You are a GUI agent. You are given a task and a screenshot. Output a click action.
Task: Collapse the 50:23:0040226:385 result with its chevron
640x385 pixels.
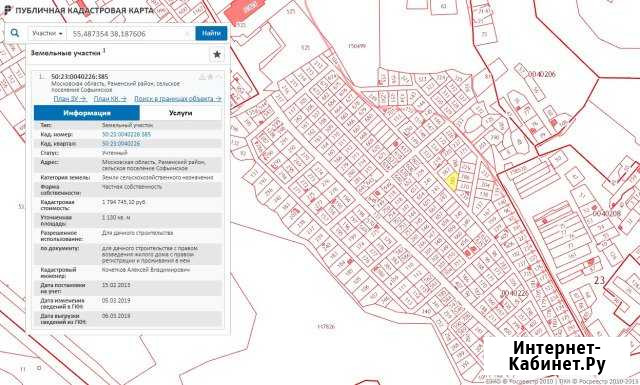[219, 77]
